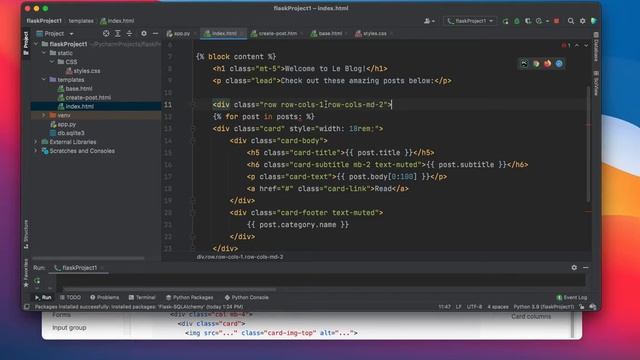This screenshot has width=640, height=360.
Task: Toggle the SciView tool window on right edge
Action: pos(596,83)
